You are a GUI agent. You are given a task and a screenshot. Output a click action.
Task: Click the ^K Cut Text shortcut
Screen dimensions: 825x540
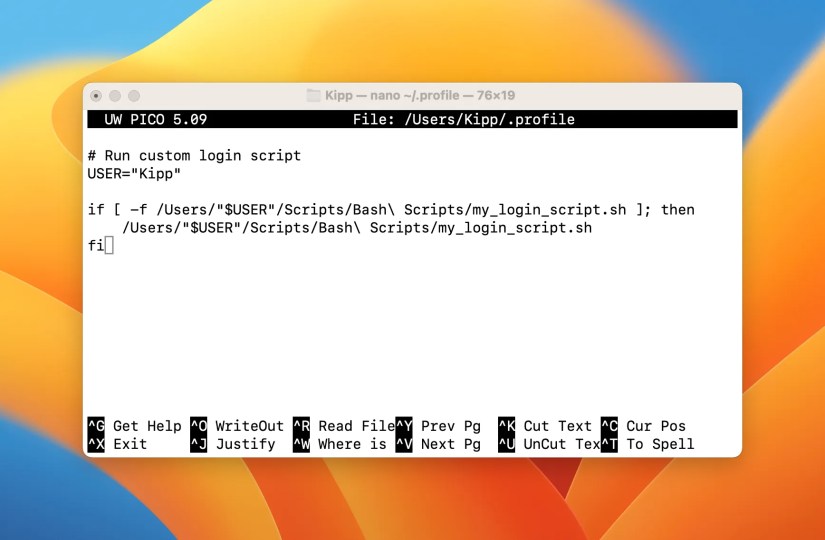click(x=545, y=426)
